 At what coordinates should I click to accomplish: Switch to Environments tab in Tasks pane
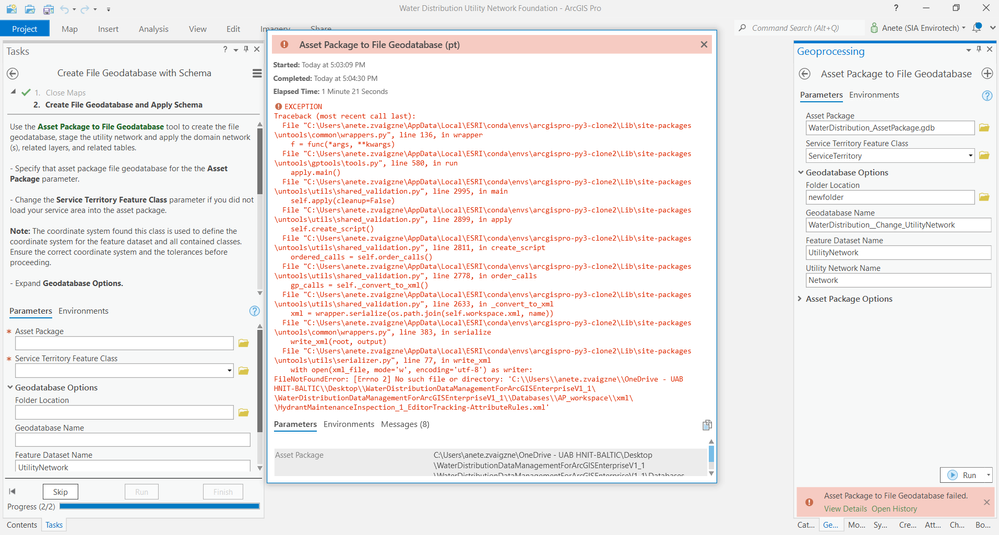click(83, 311)
